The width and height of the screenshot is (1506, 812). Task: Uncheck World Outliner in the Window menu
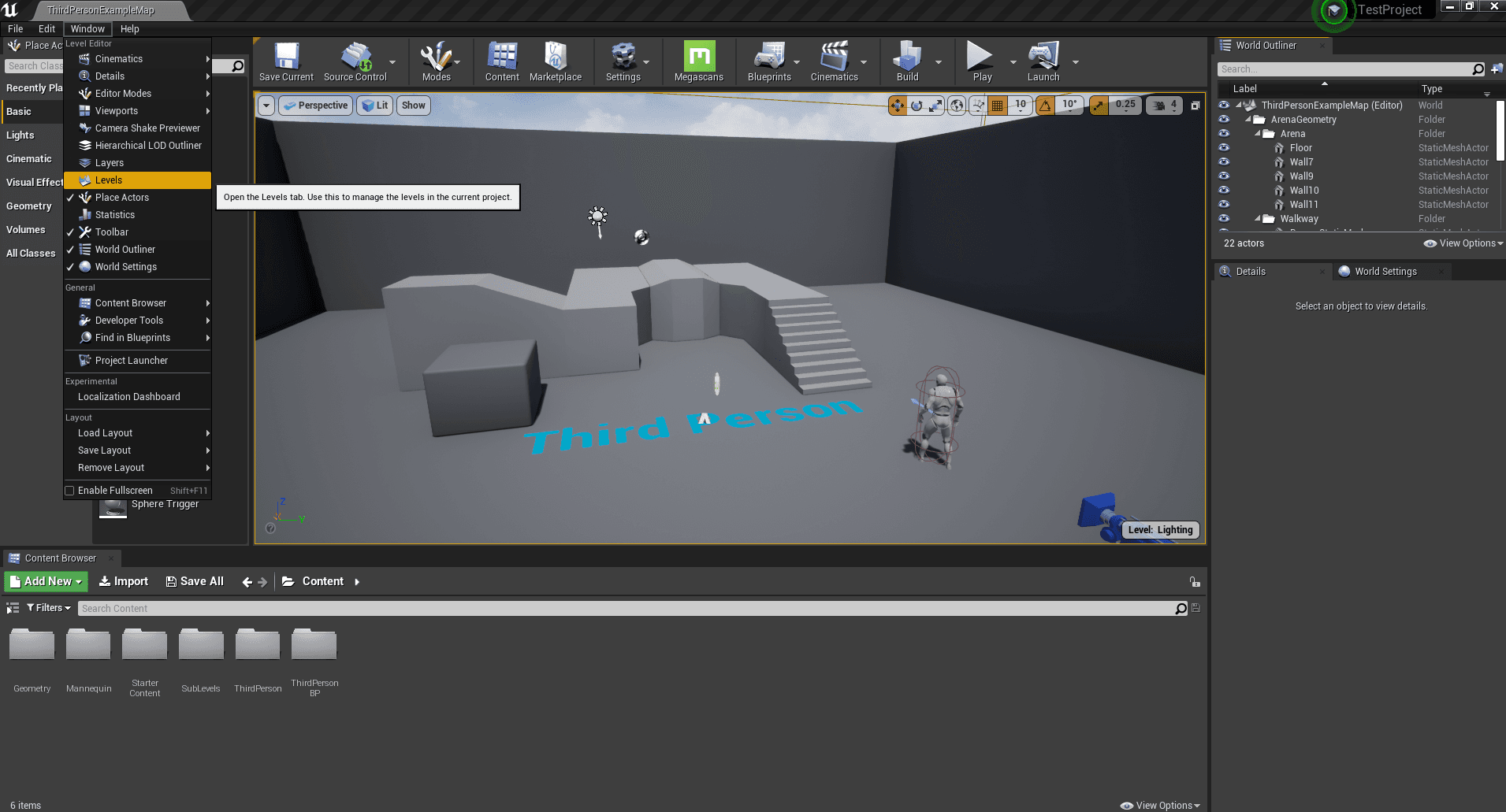[125, 250]
